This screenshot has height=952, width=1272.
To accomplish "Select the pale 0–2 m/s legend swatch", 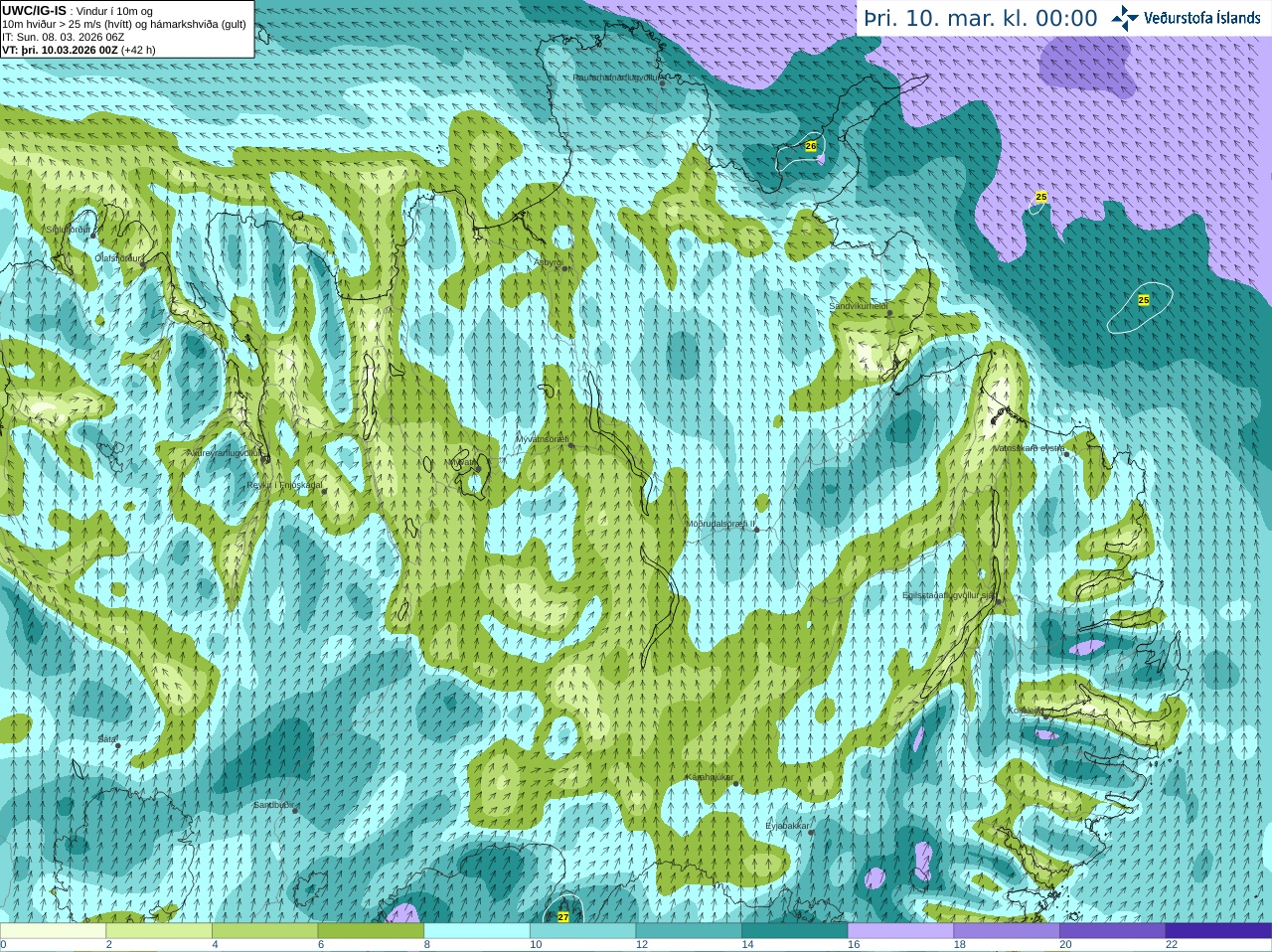I will [x=53, y=930].
